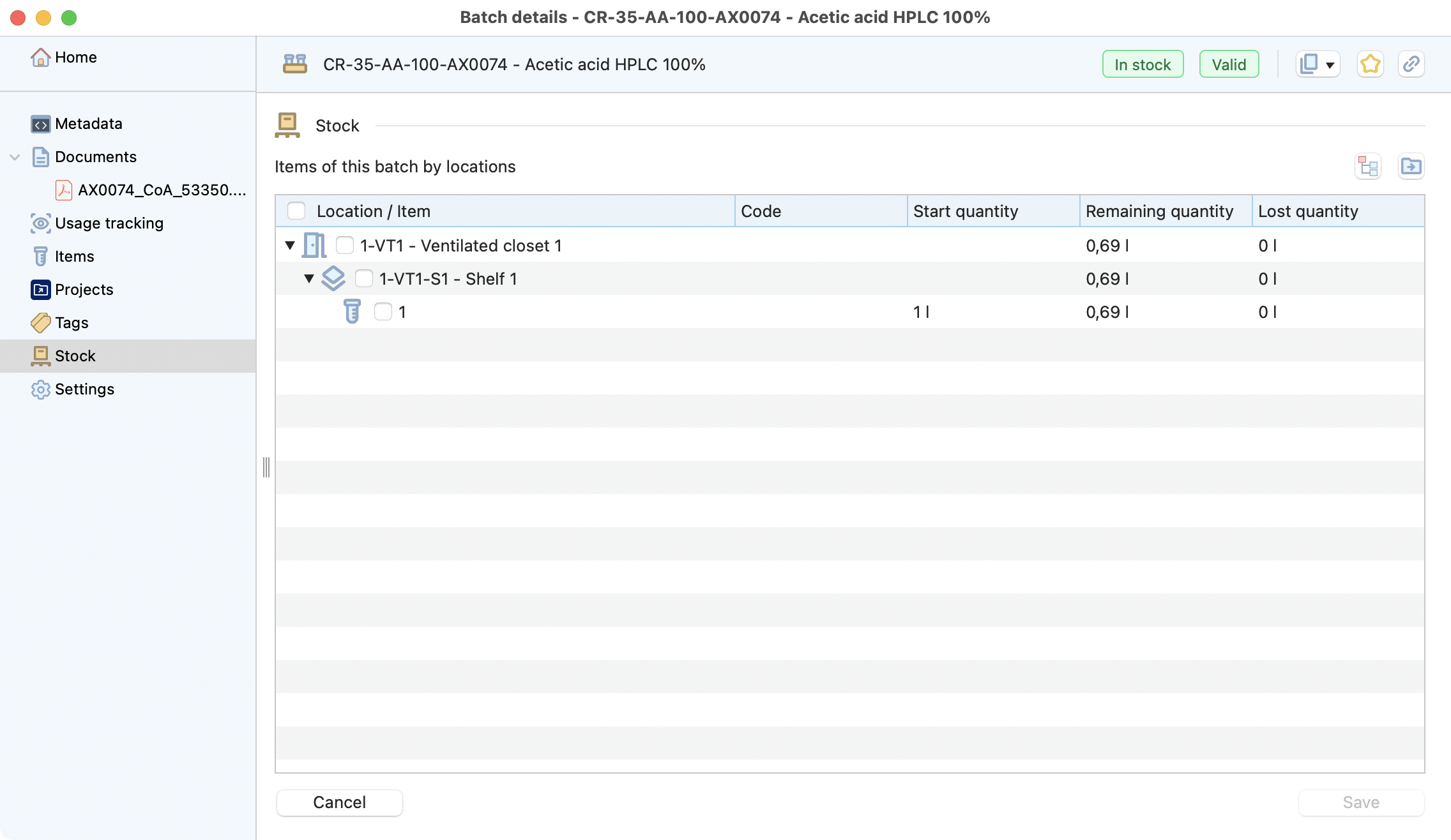This screenshot has height=840, width=1451.
Task: Open the Metadata section
Action: 88,124
